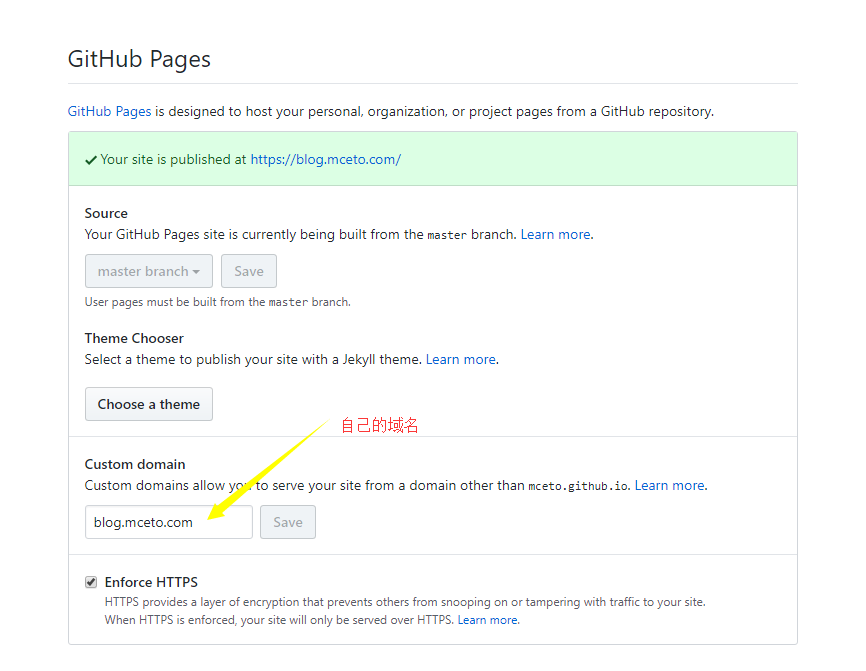Click the GitHub Pages page title
This screenshot has height=671, width=866.
pos(139,59)
